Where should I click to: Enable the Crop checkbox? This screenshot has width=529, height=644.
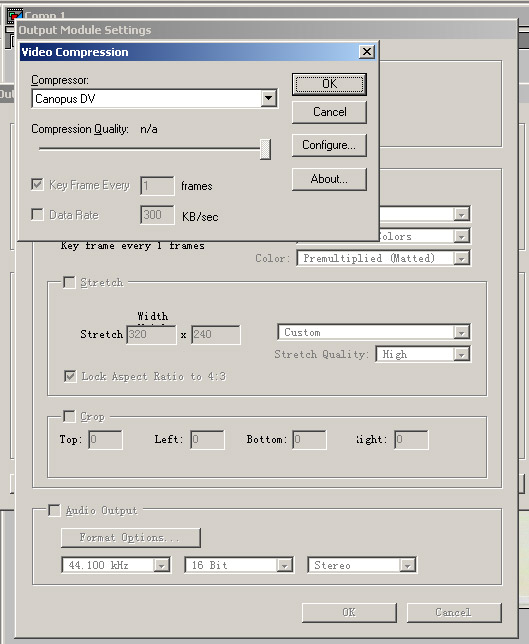(x=69, y=416)
